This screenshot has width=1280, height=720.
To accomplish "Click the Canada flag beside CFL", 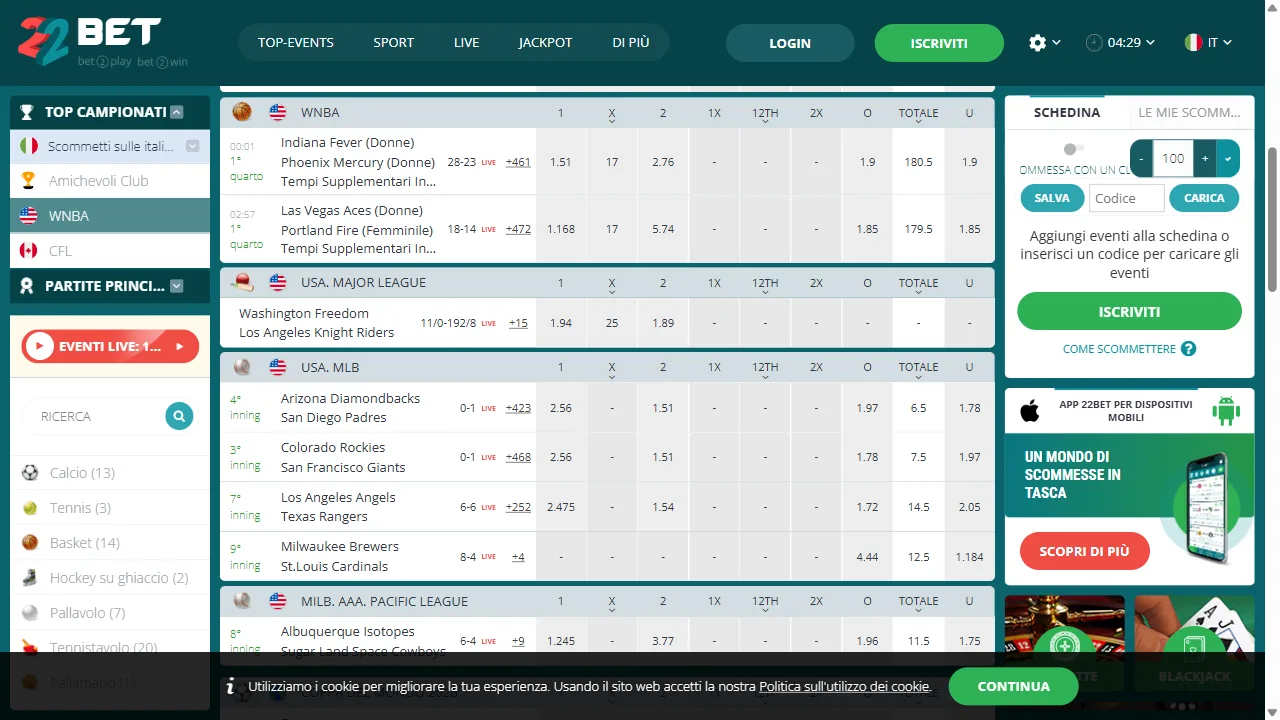I will tap(29, 251).
